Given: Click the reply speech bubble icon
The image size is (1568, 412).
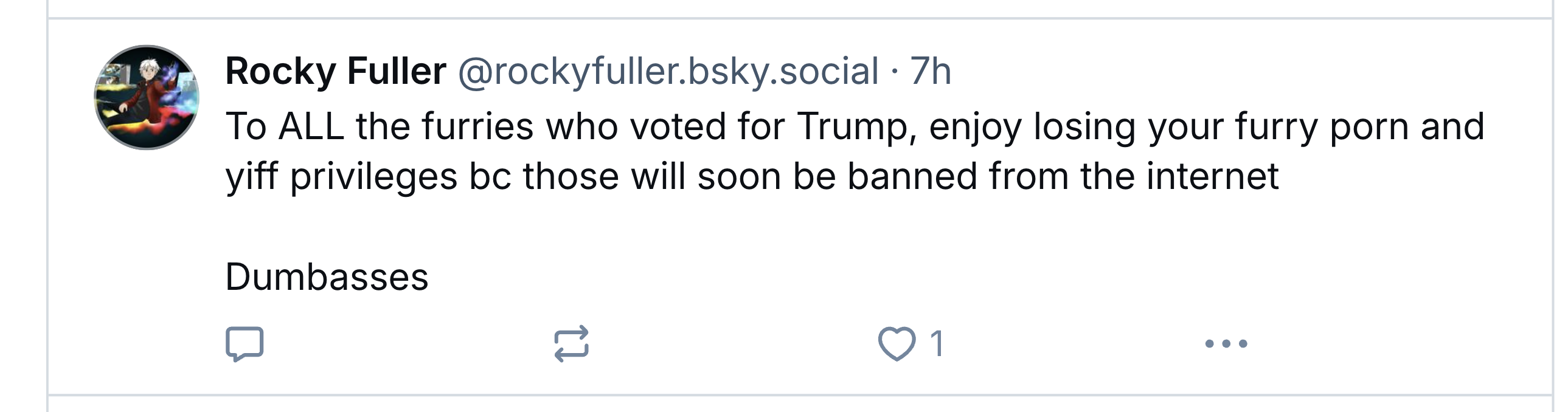Looking at the screenshot, I should (244, 344).
